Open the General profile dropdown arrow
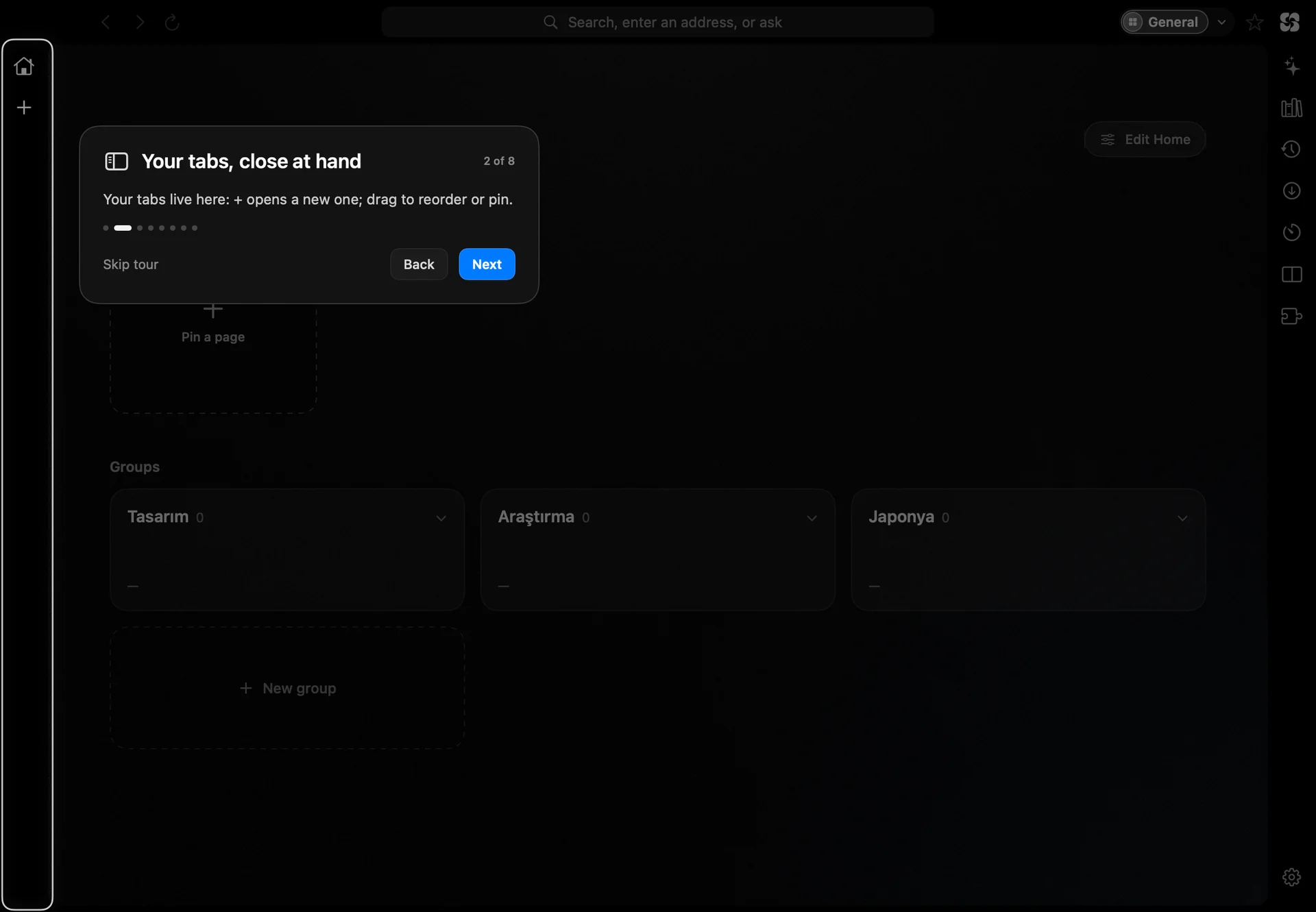Image resolution: width=1316 pixels, height=912 pixels. [1221, 23]
